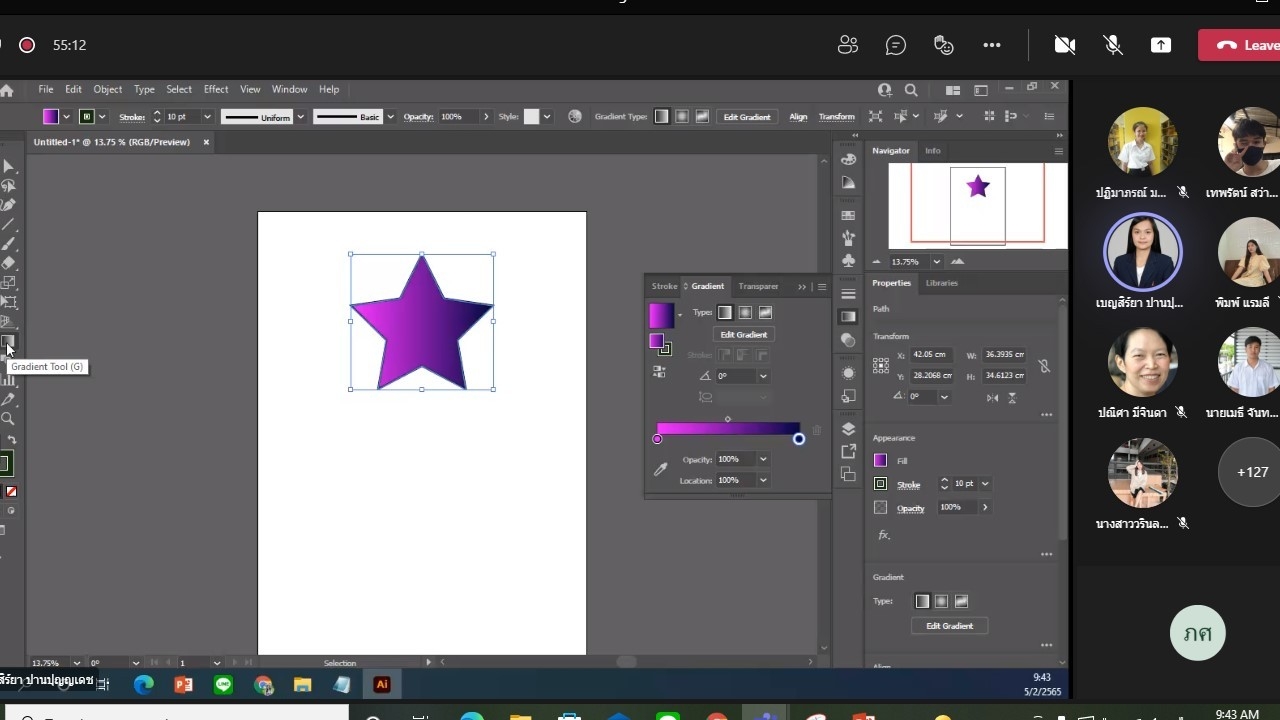Open Search via the magnifier icon in Illustrator
This screenshot has width=1280, height=720.
[x=911, y=90]
